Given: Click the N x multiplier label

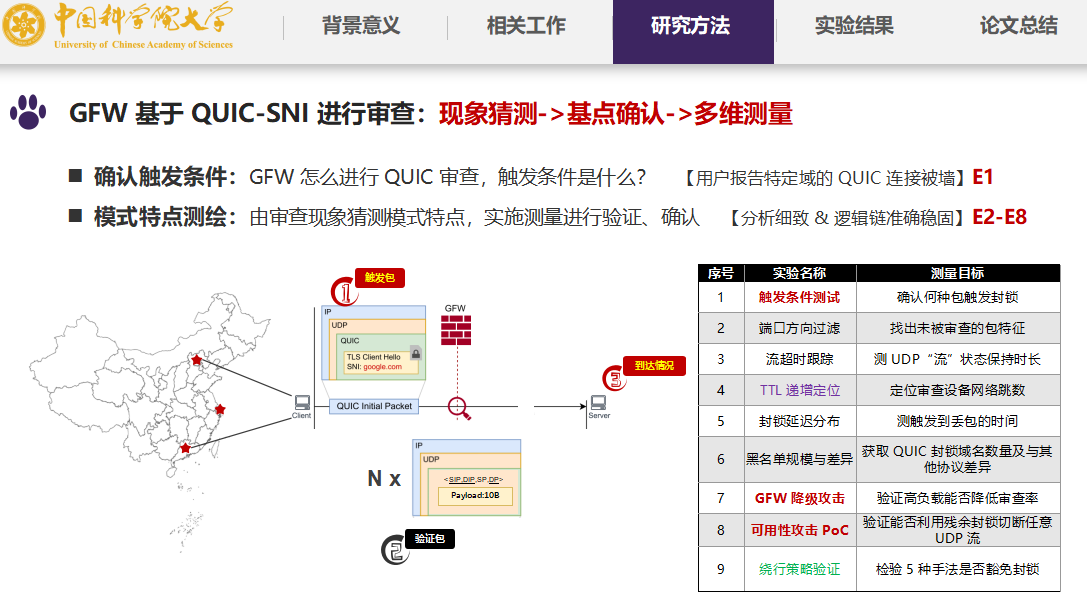Looking at the screenshot, I should (384, 478).
